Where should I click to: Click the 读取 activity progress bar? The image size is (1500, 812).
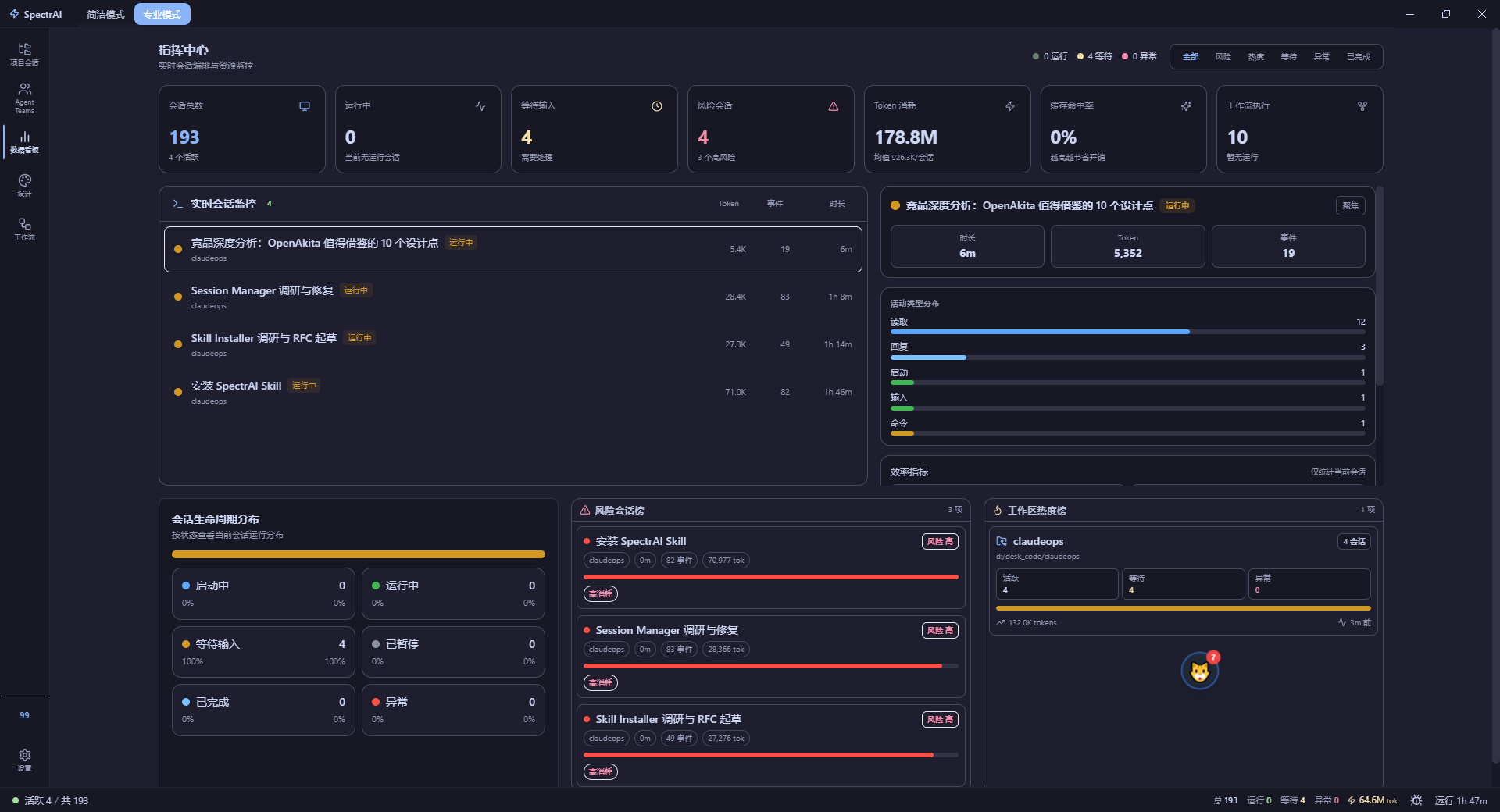[1128, 332]
